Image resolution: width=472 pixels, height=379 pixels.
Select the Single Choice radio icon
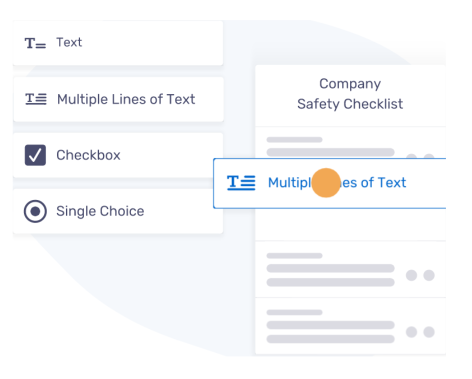tap(35, 211)
